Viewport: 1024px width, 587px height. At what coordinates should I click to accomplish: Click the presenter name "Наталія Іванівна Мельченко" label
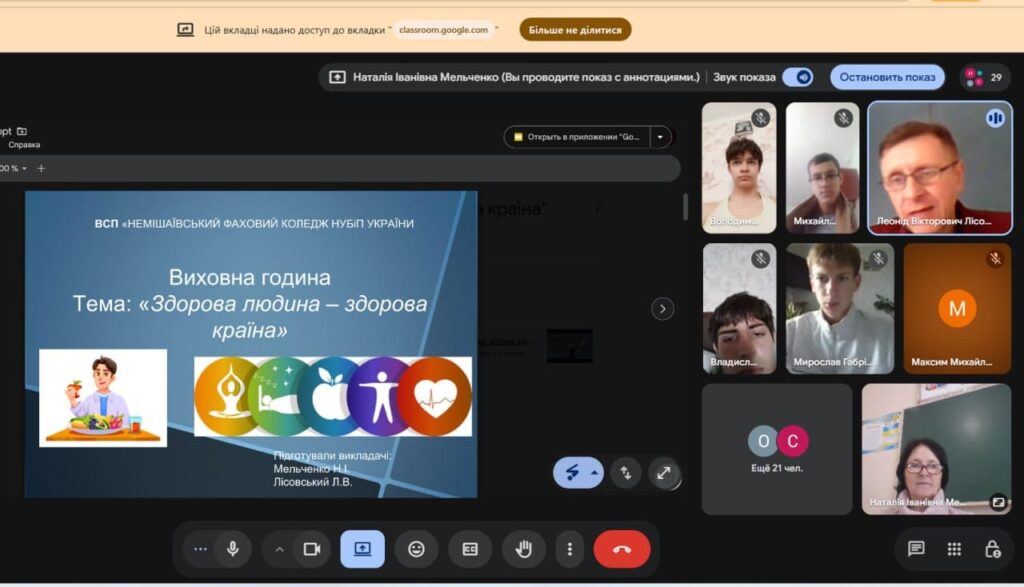(x=426, y=77)
